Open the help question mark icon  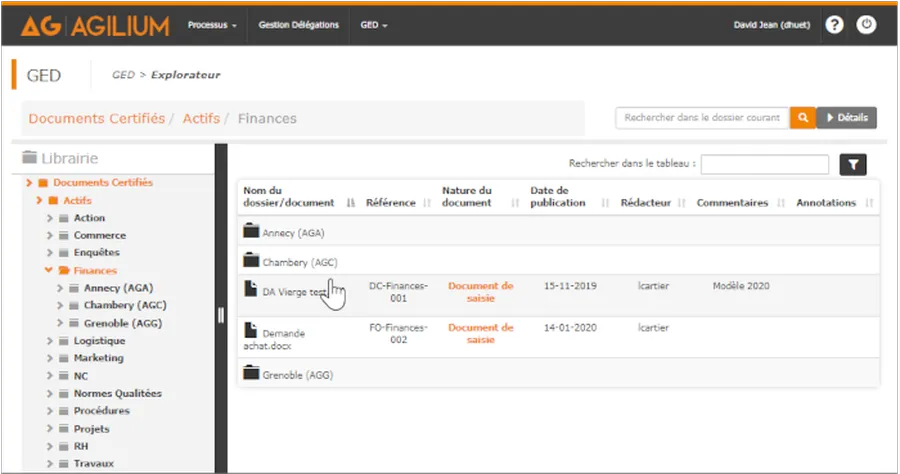coord(834,25)
